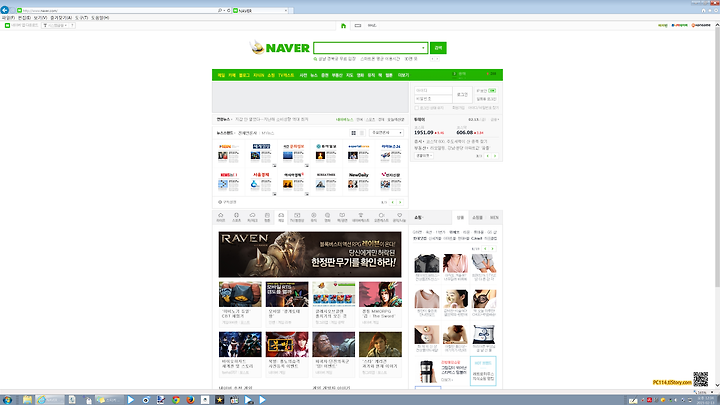Click the Windows Start orb

(x=7, y=400)
